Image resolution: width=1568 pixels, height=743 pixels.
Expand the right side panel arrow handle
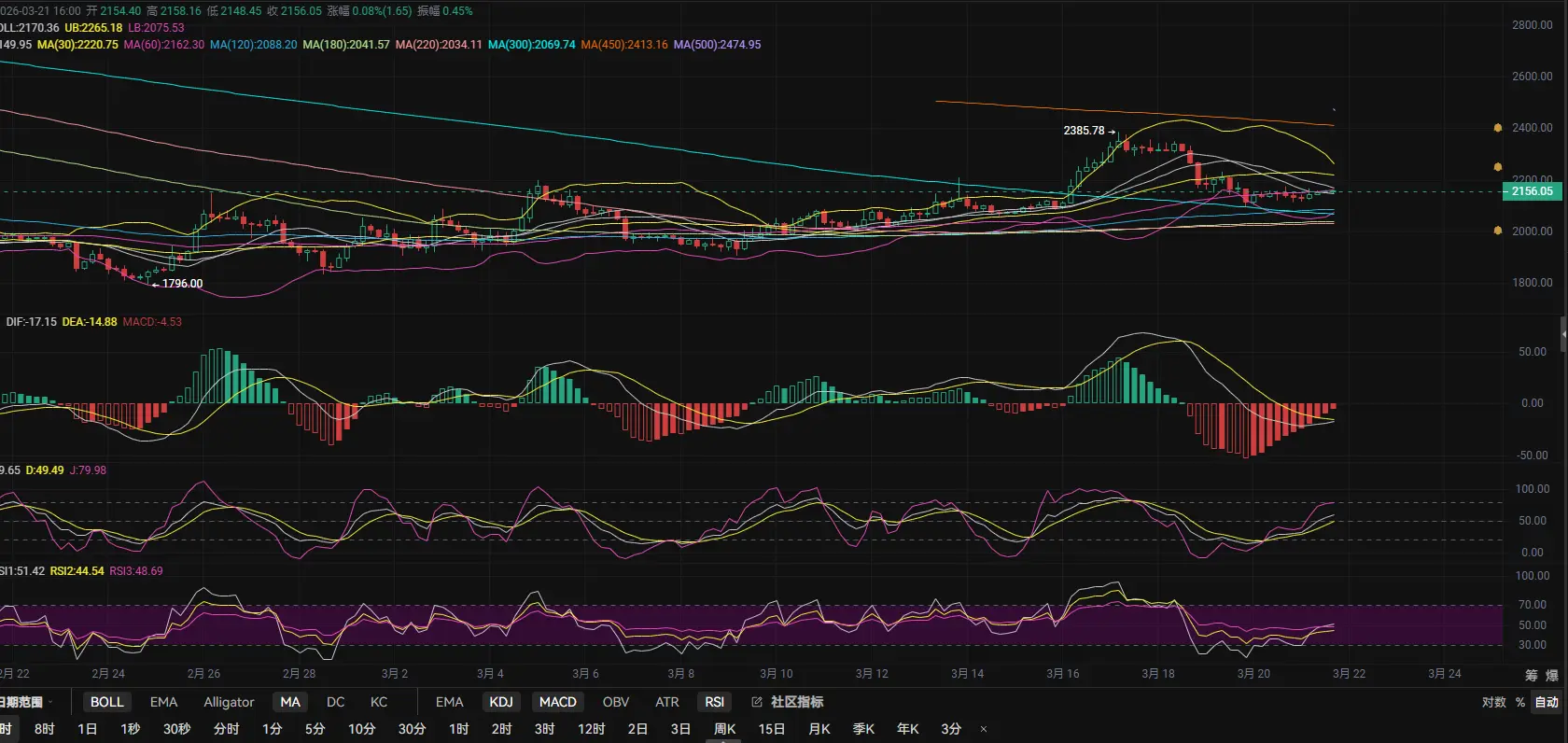[x=1563, y=333]
